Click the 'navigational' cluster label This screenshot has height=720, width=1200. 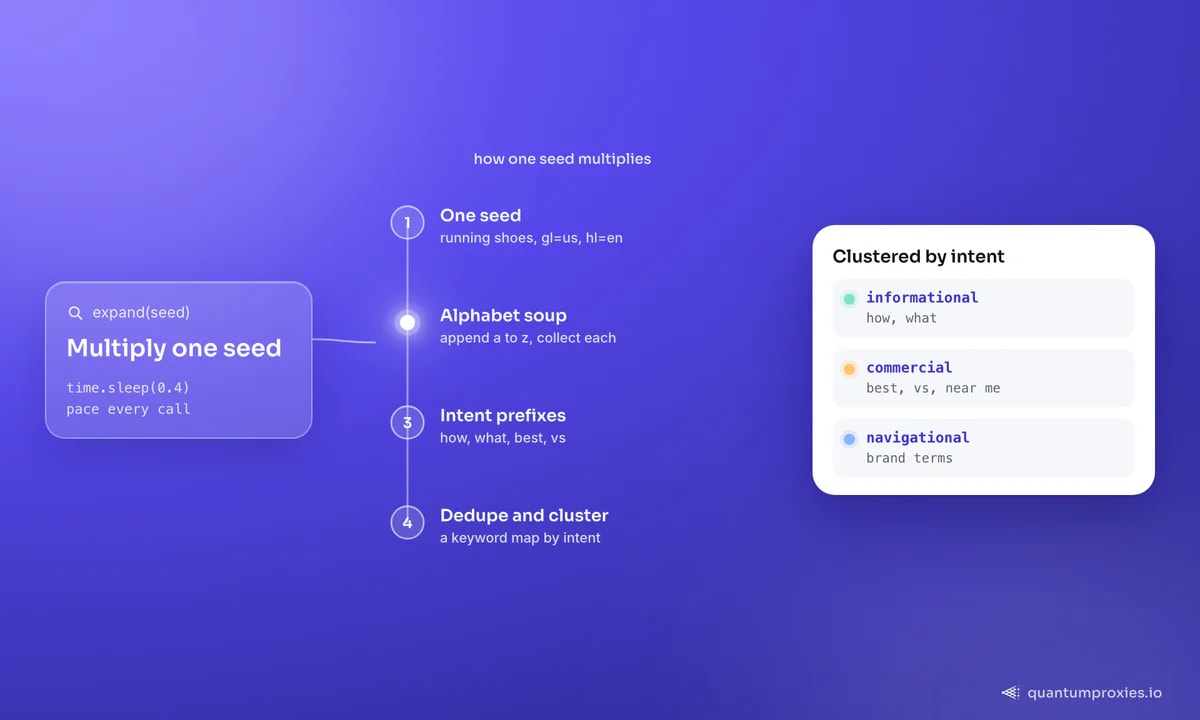(918, 438)
